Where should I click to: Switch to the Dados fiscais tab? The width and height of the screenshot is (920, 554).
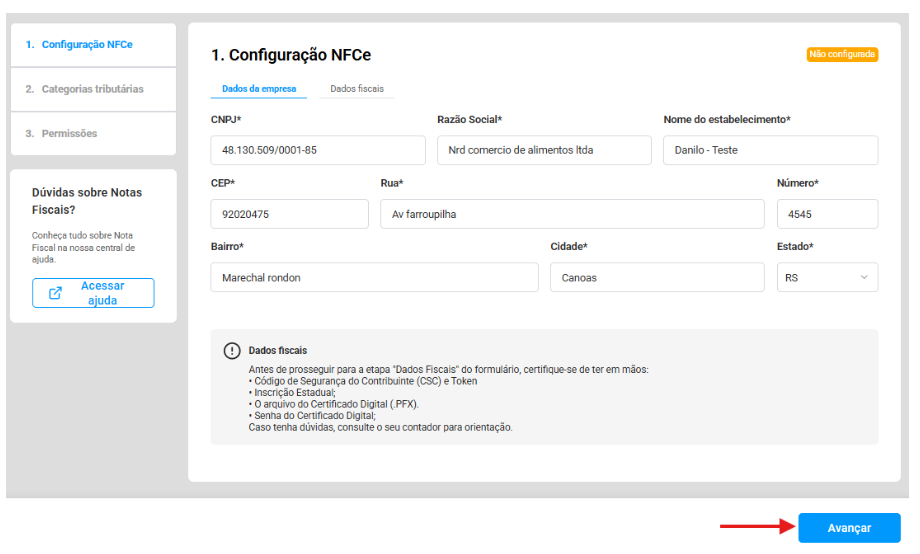click(x=357, y=89)
